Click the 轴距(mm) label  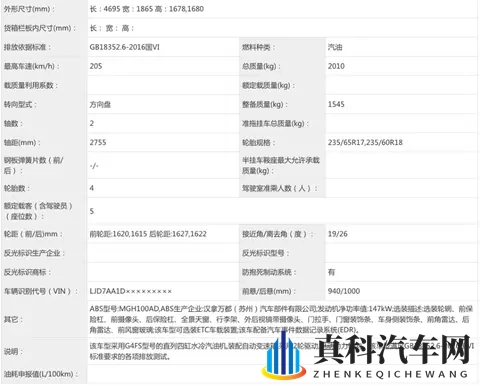coord(22,143)
